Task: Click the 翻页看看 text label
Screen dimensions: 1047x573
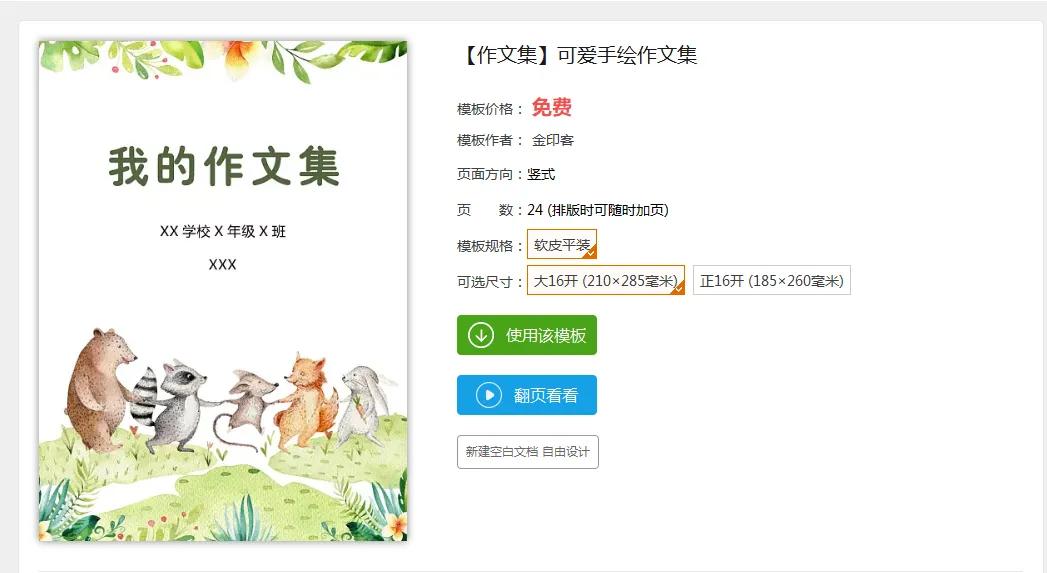Action: pyautogui.click(x=546, y=395)
